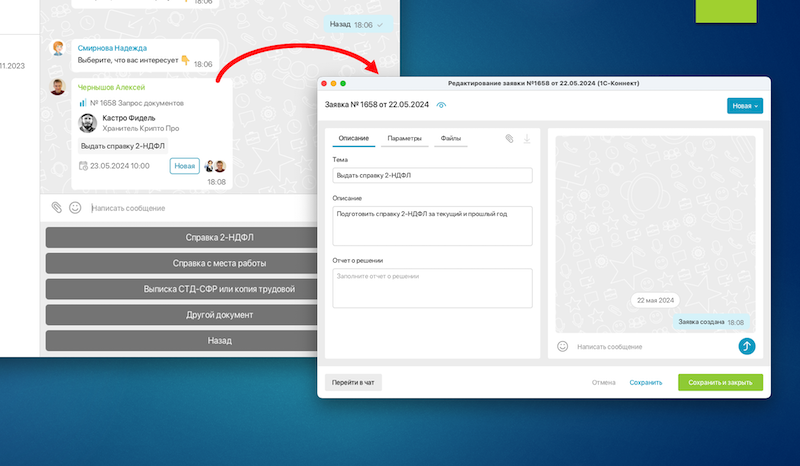Viewport: 800px width, 466px height.
Task: Click into the Отчет о решении text field
Action: pos(432,288)
